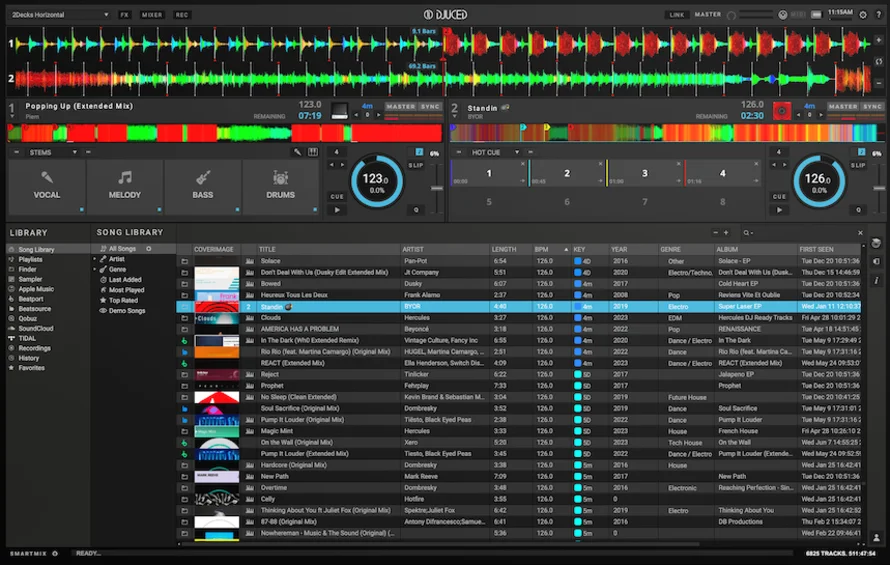Viewport: 890px width, 565px height.
Task: Open the Apple Music source in library
Action: (x=36, y=289)
